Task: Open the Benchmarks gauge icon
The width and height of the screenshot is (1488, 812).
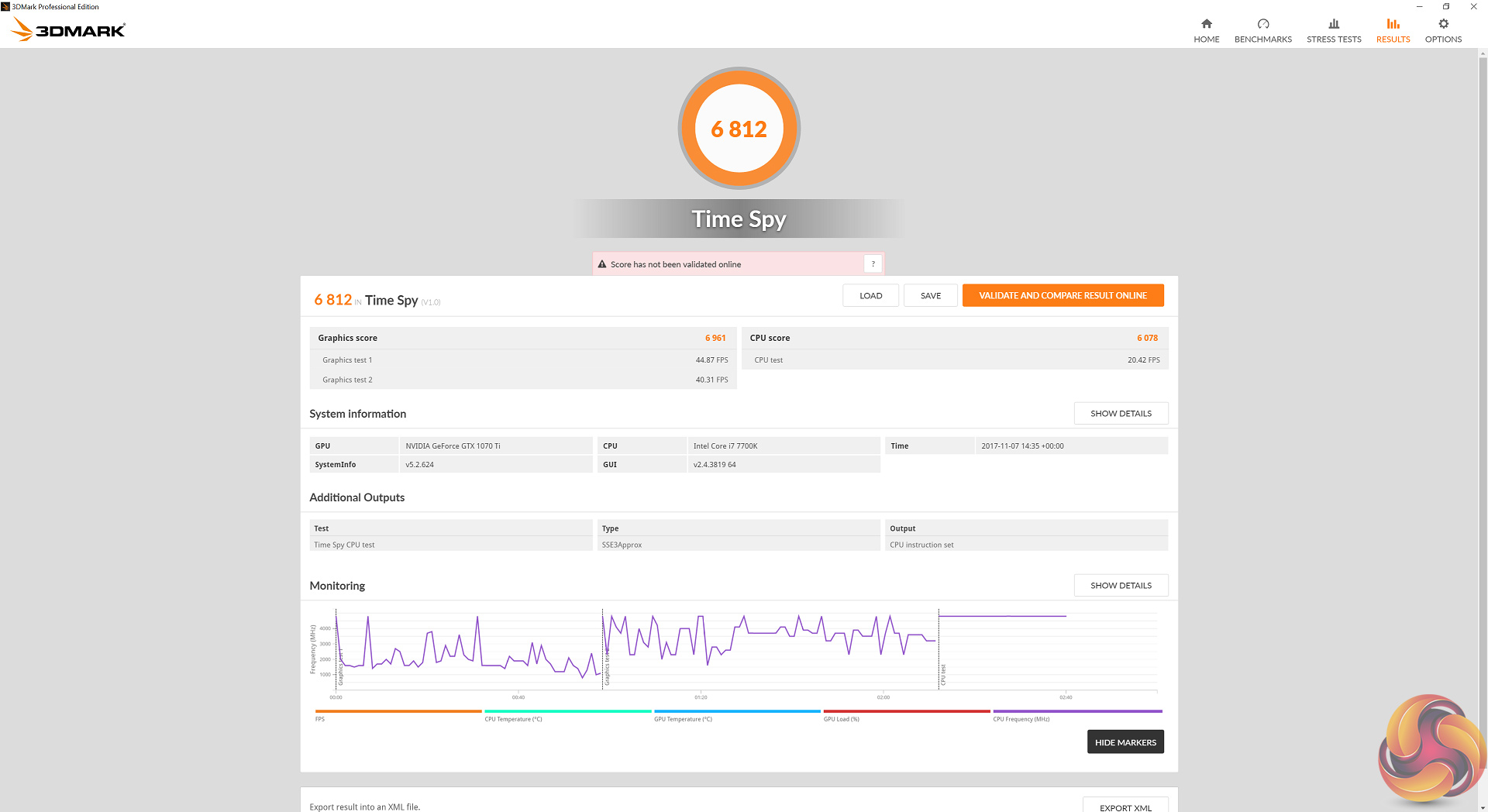Action: 1262,24
